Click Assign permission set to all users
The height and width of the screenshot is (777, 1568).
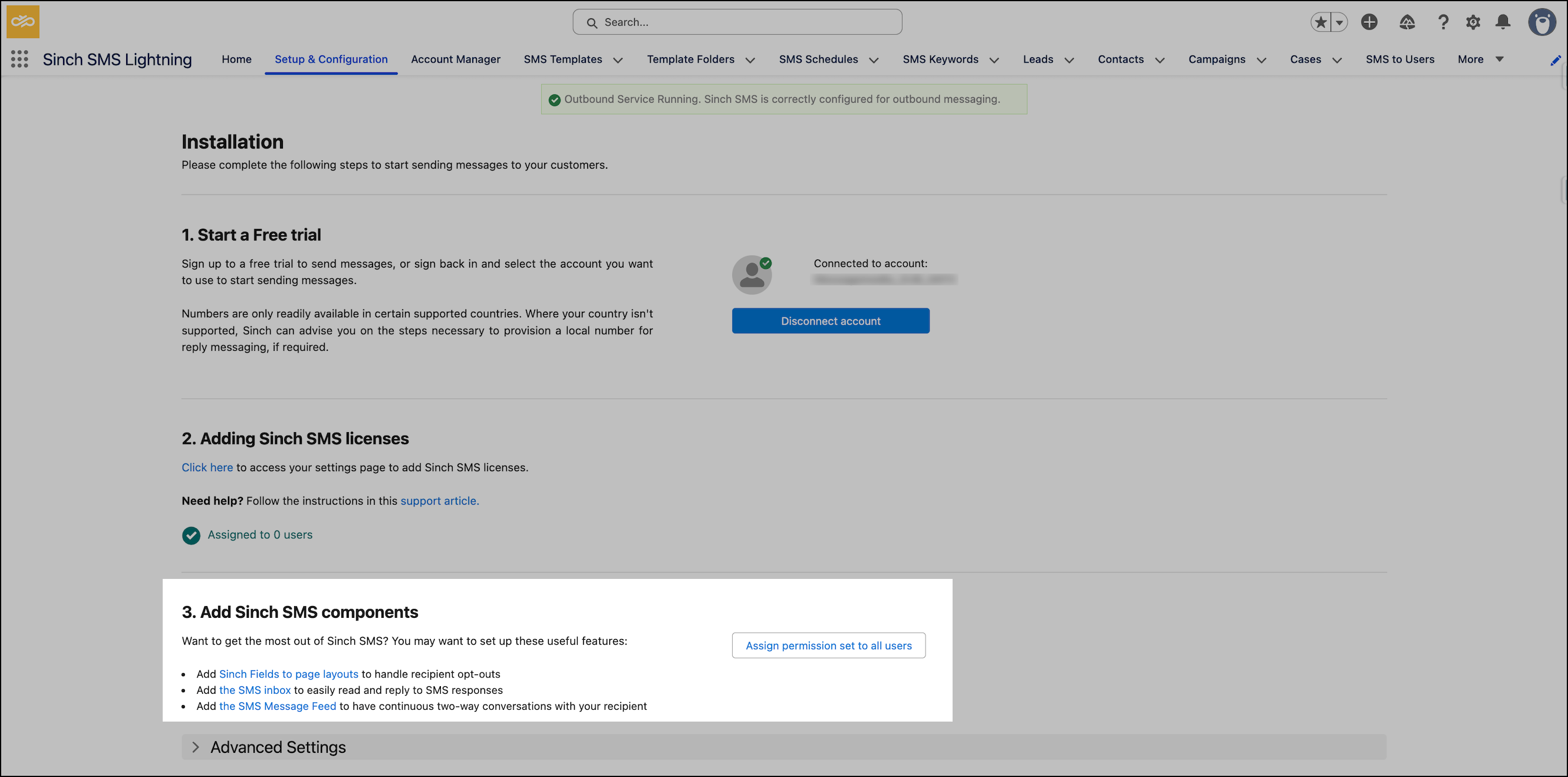(828, 646)
